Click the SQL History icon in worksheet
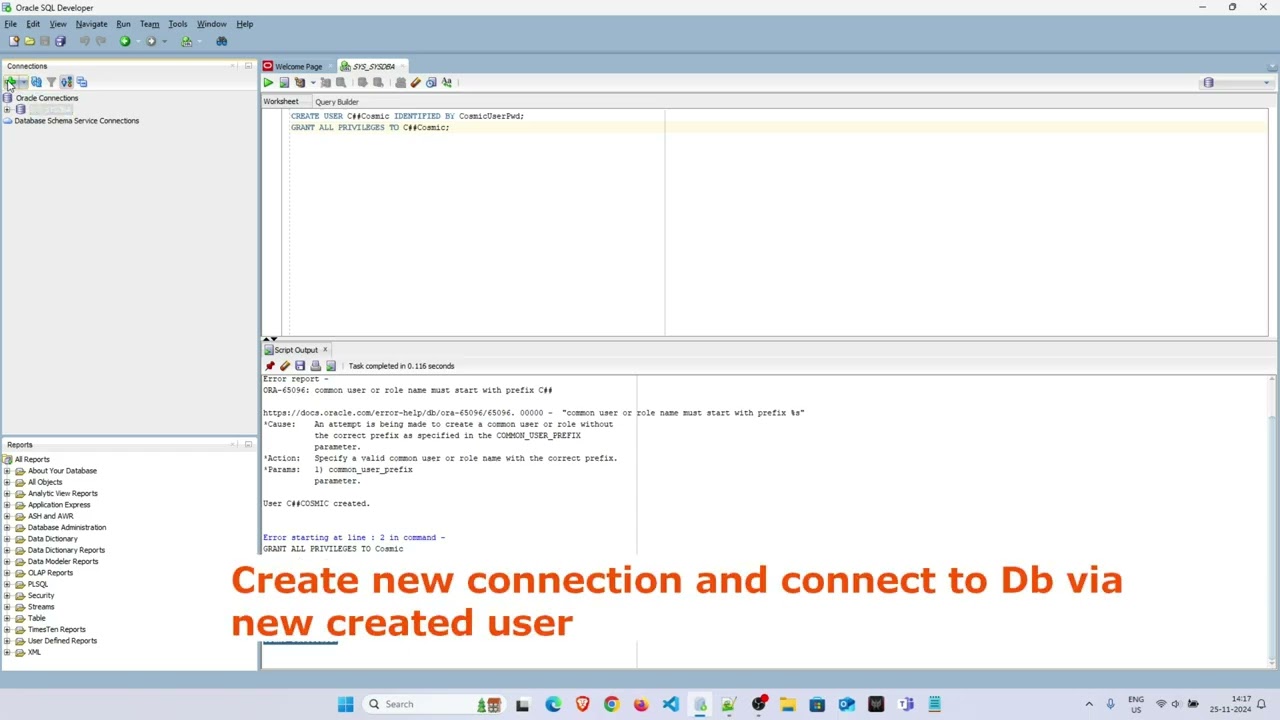 [431, 82]
